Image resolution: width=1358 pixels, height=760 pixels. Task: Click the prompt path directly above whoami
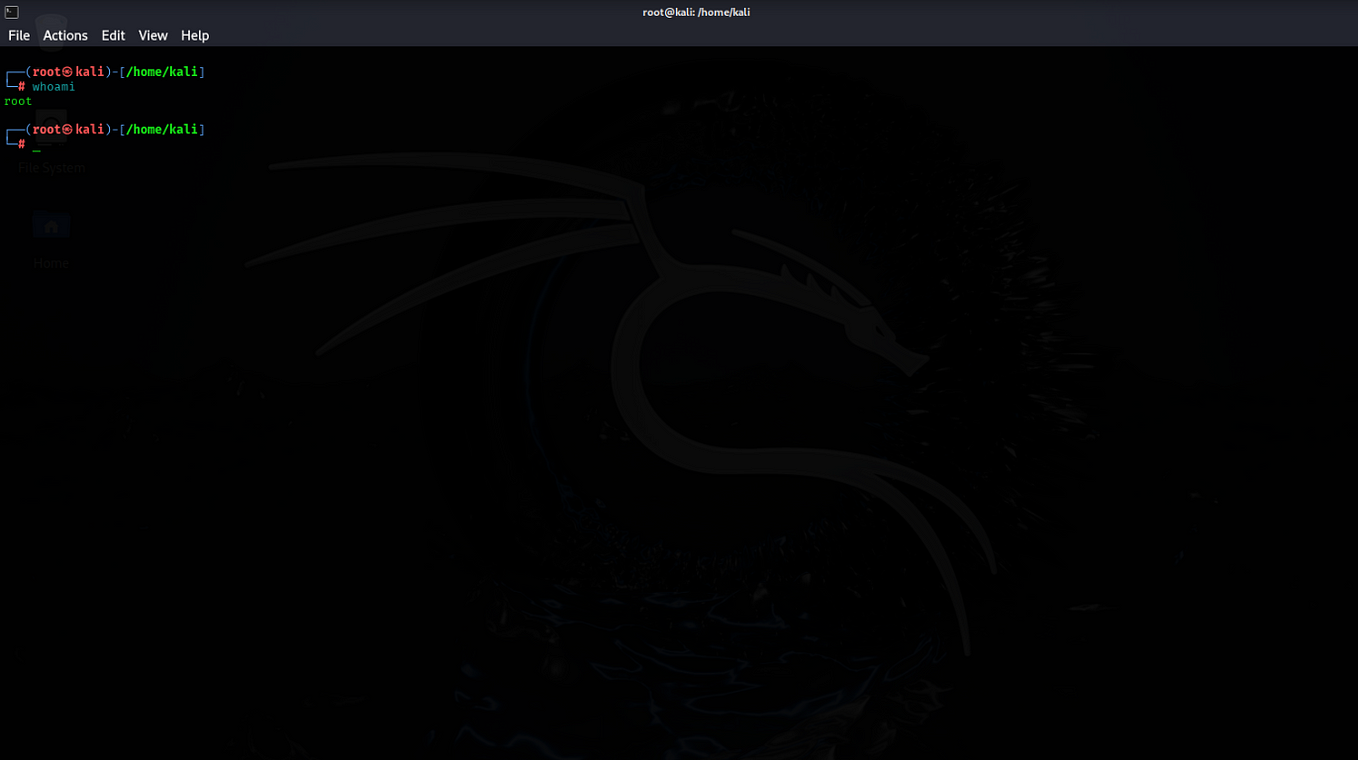click(162, 72)
